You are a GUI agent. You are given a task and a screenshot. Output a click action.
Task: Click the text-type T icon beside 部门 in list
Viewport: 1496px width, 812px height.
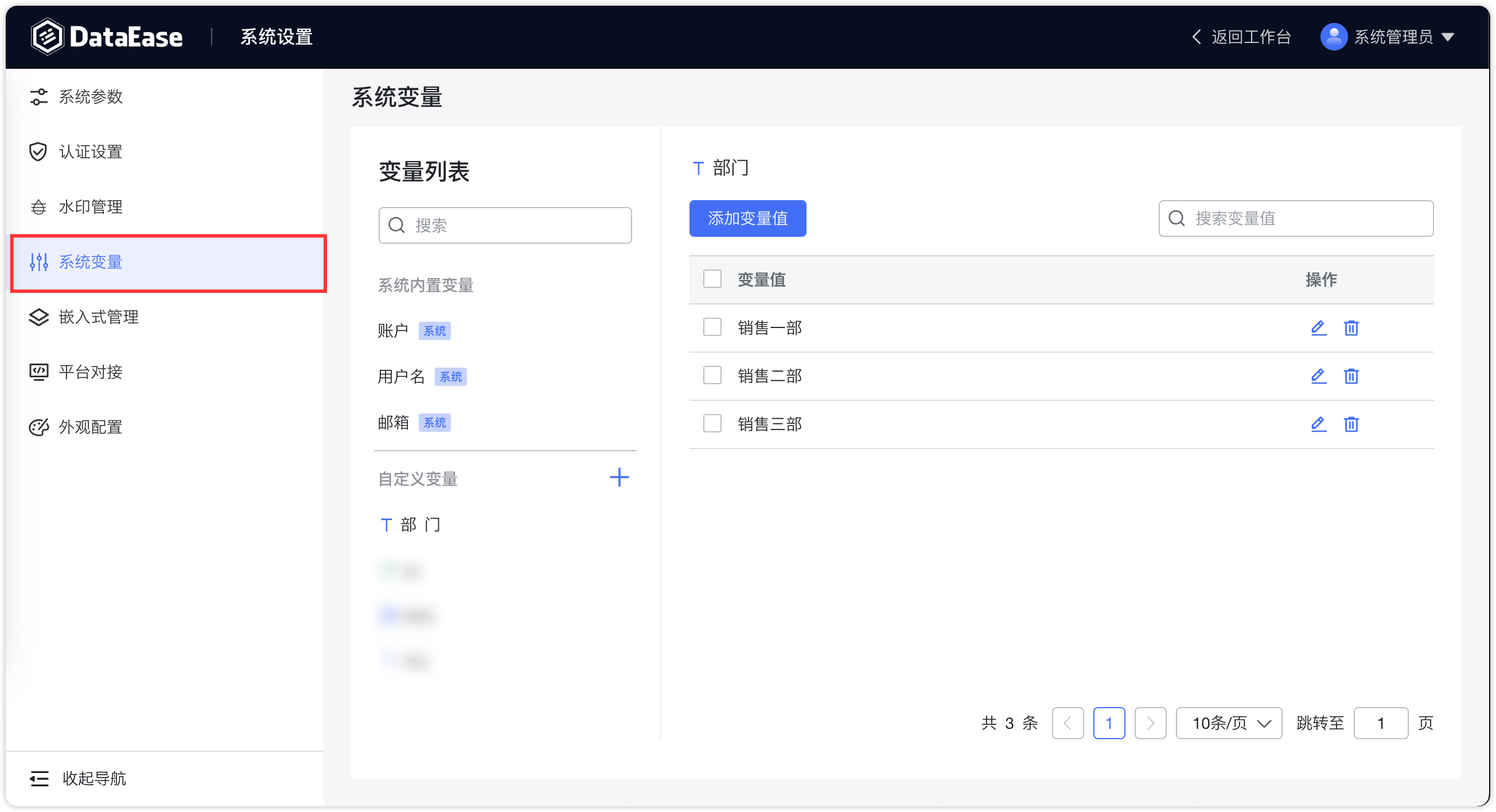[386, 525]
